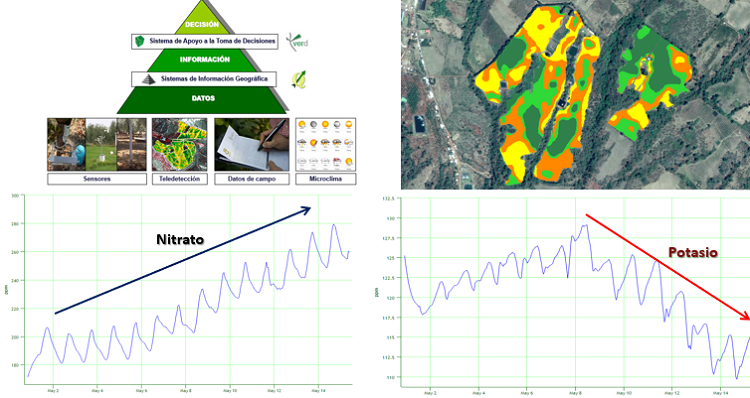Select the Sensores label box
The width and height of the screenshot is (750, 398).
(x=97, y=179)
